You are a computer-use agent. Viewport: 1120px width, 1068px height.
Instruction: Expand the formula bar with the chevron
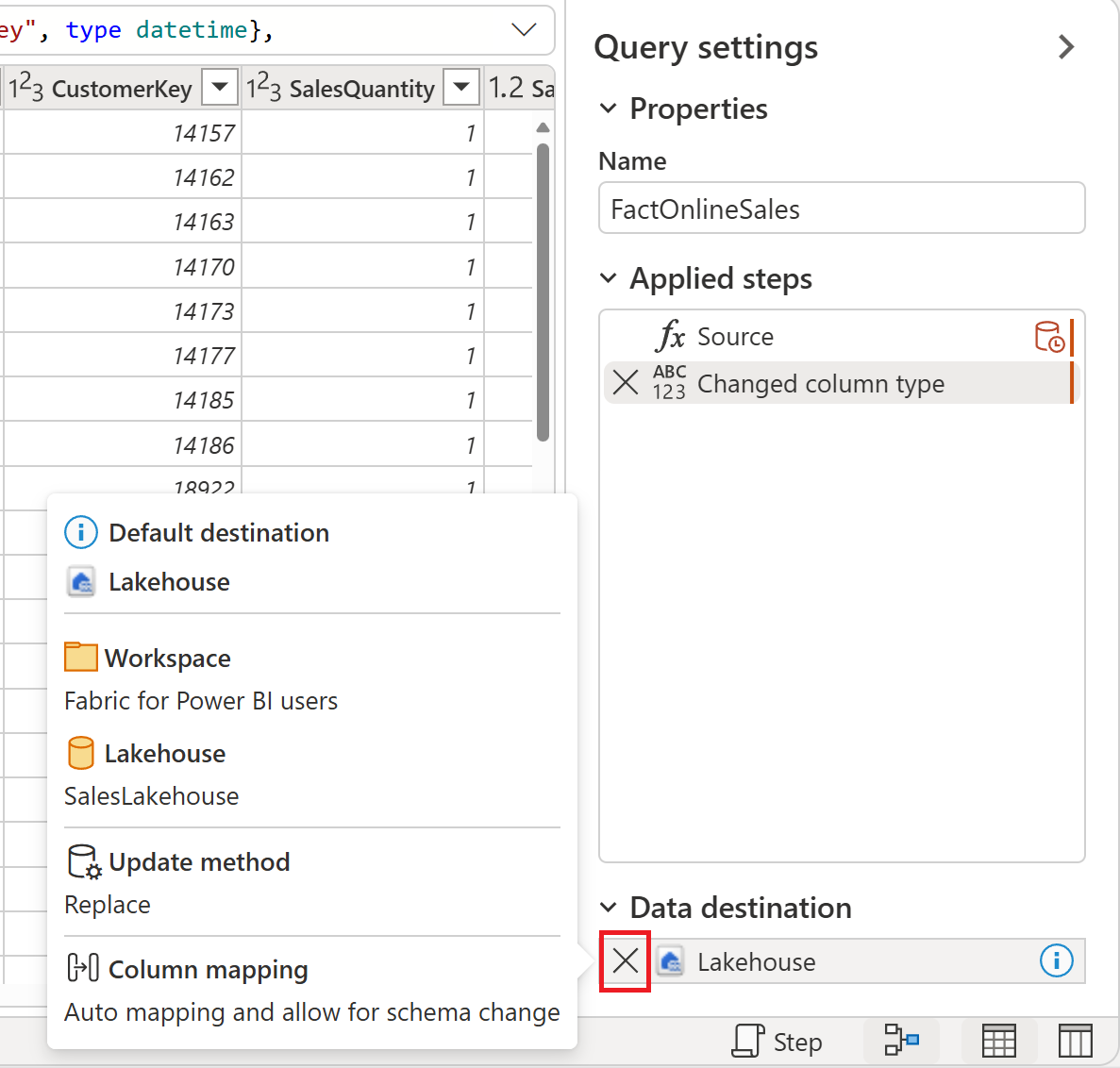(x=524, y=29)
